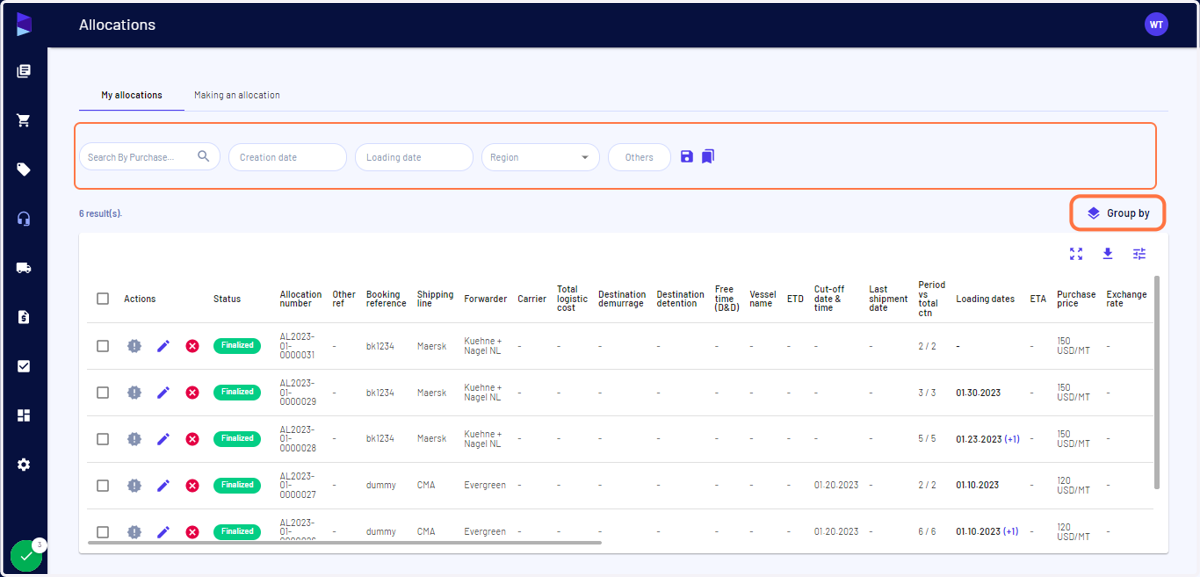Image resolution: width=1200 pixels, height=577 pixels.
Task: Open the dashboard tiles sidebar icon
Action: (24, 415)
